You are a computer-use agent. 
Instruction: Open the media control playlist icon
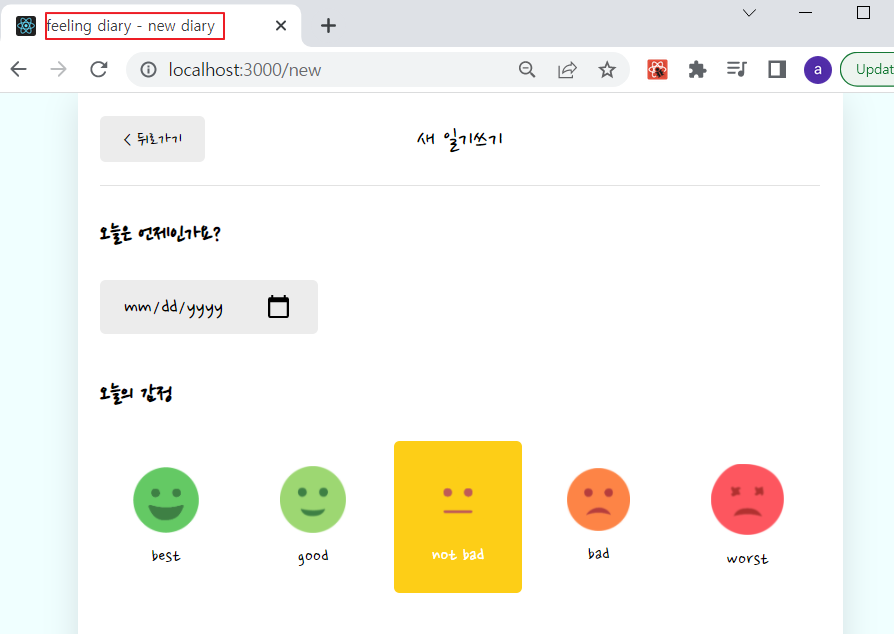click(737, 70)
